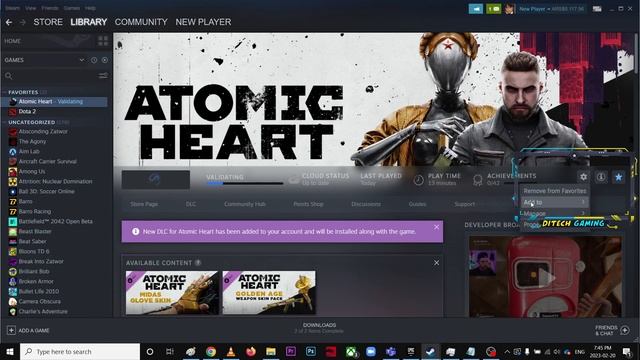The width and height of the screenshot is (640, 360).
Task: Open the DLC link
Action: (191, 204)
